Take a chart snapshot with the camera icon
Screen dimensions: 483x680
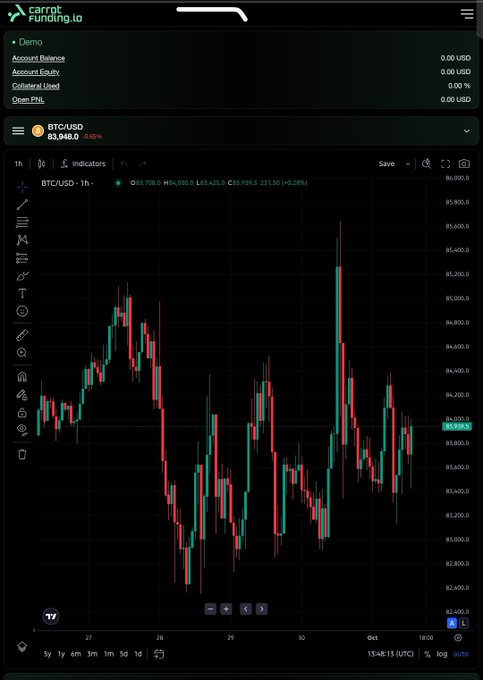point(464,163)
